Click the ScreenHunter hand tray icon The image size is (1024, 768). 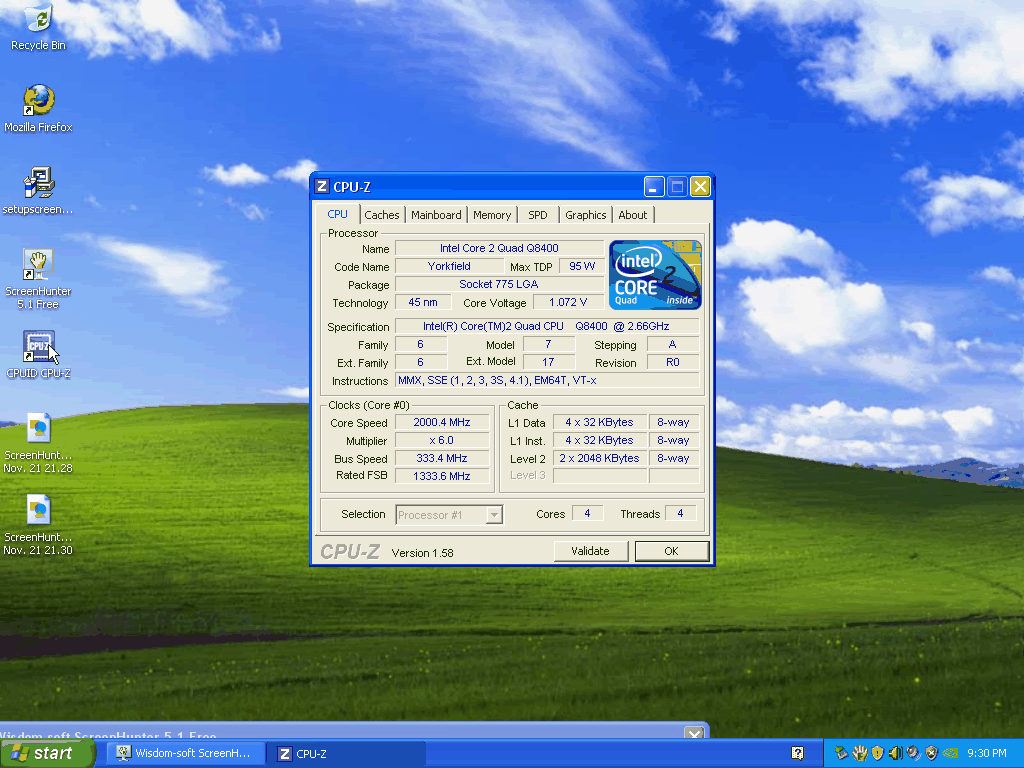click(859, 753)
